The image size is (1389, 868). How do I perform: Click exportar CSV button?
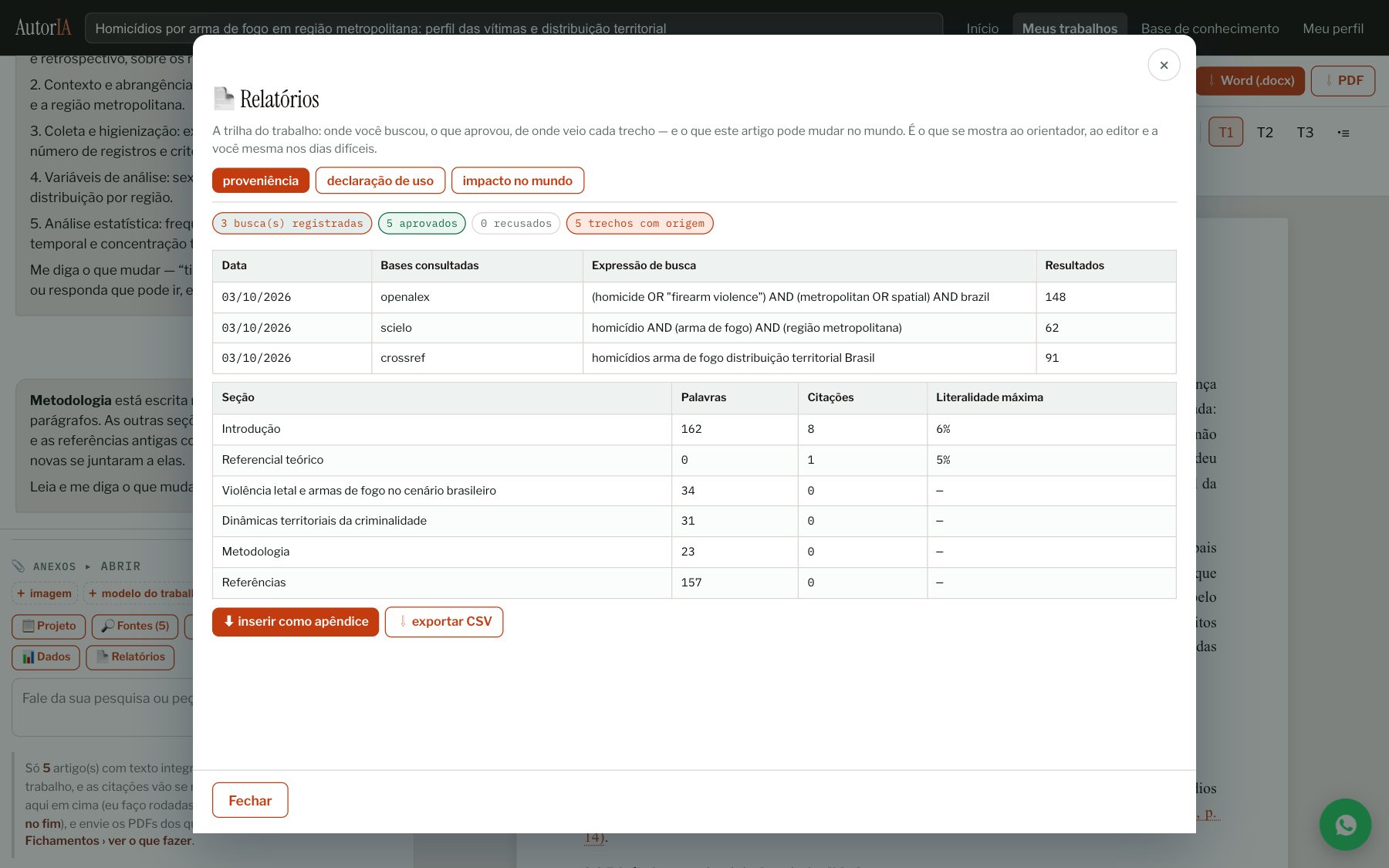444,621
